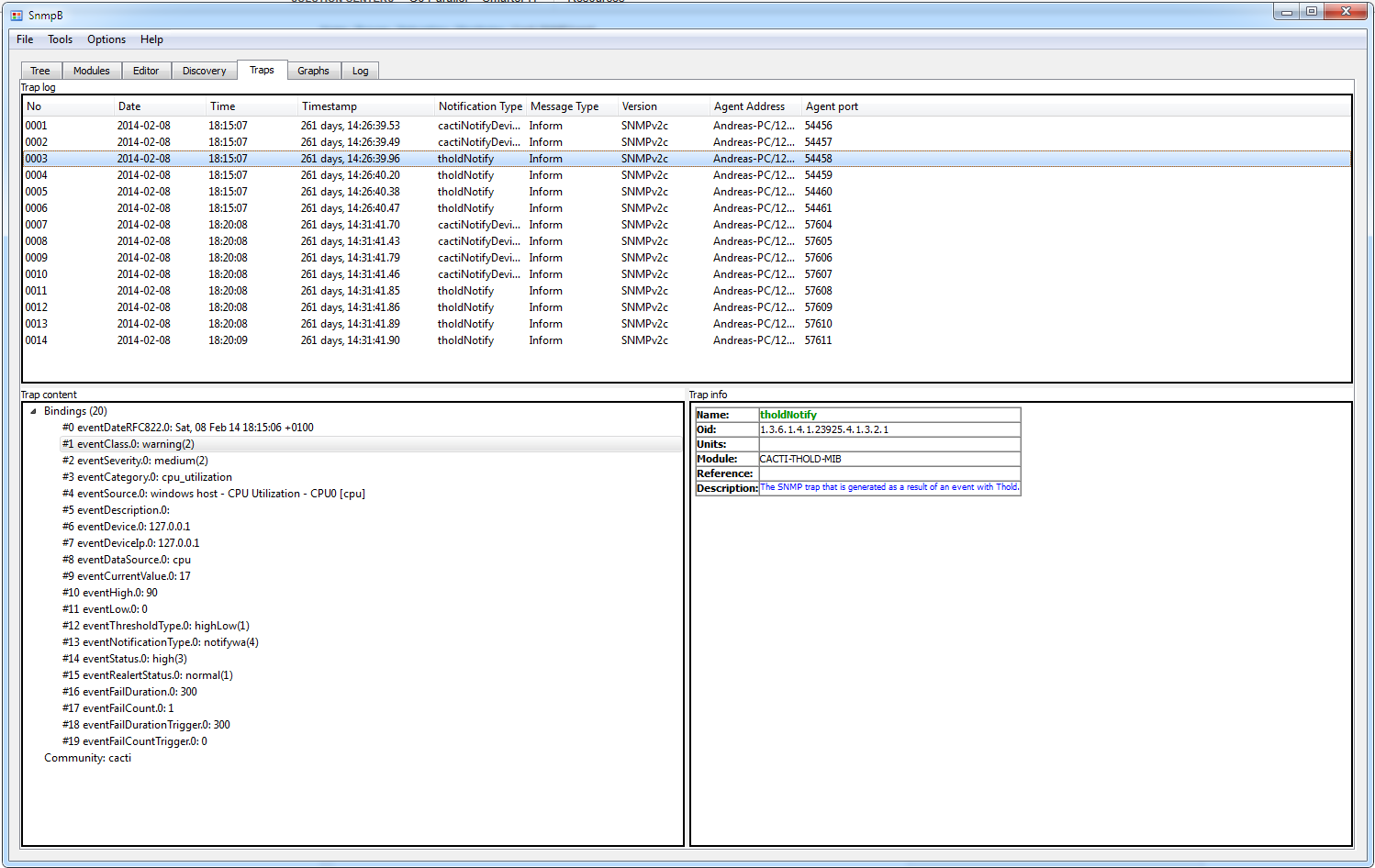Open the Editor tab
1375x868 pixels.
click(146, 70)
